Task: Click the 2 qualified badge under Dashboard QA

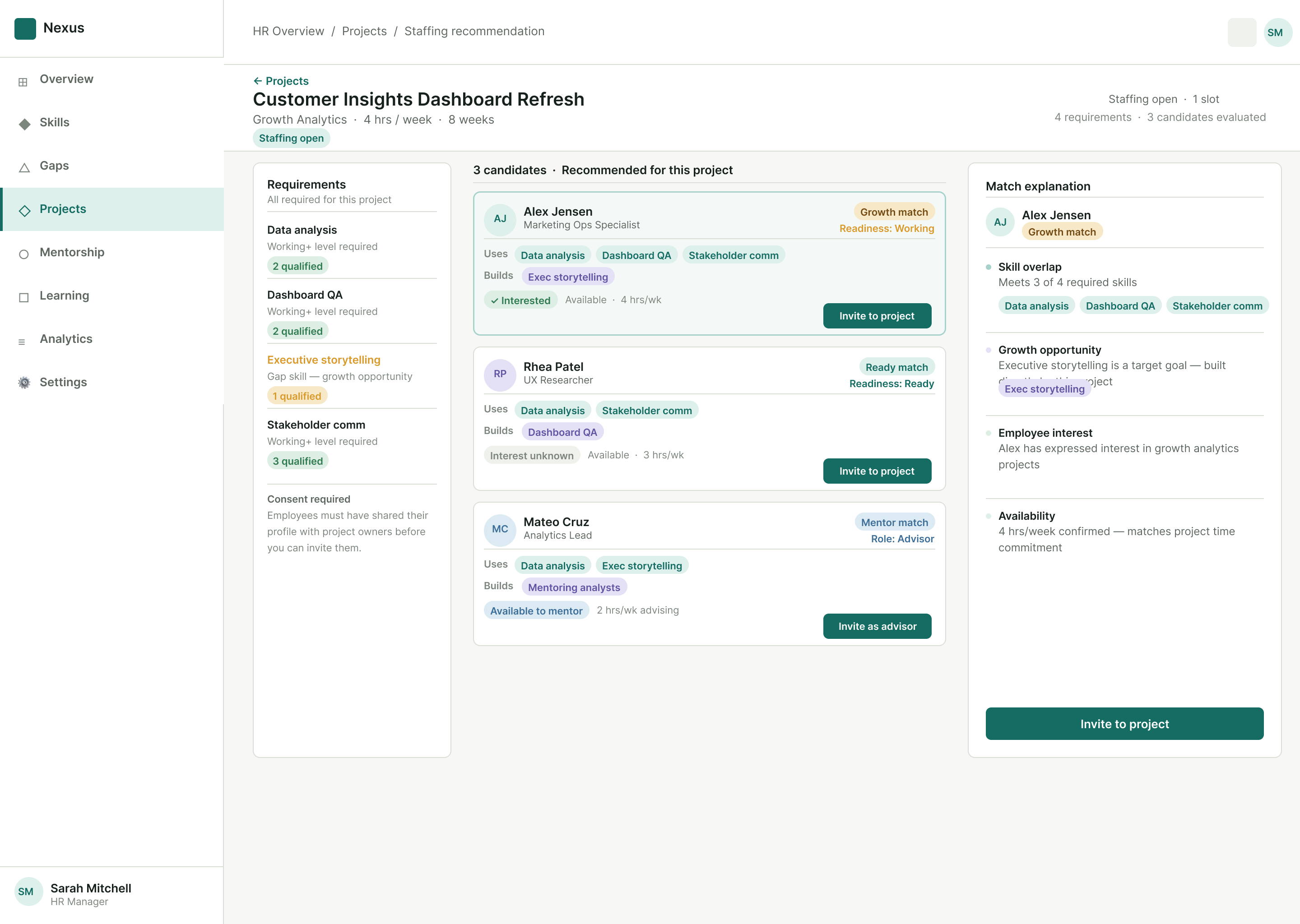Action: tap(297, 331)
